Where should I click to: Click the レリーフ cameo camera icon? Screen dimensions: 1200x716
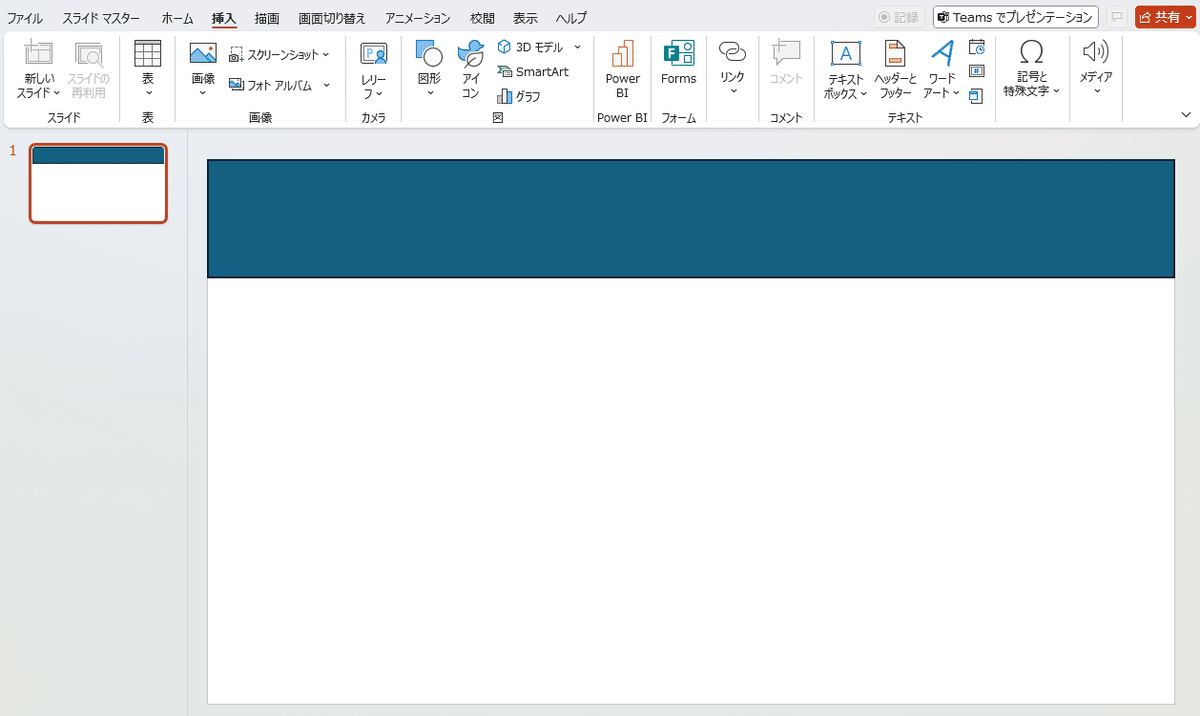(x=374, y=54)
